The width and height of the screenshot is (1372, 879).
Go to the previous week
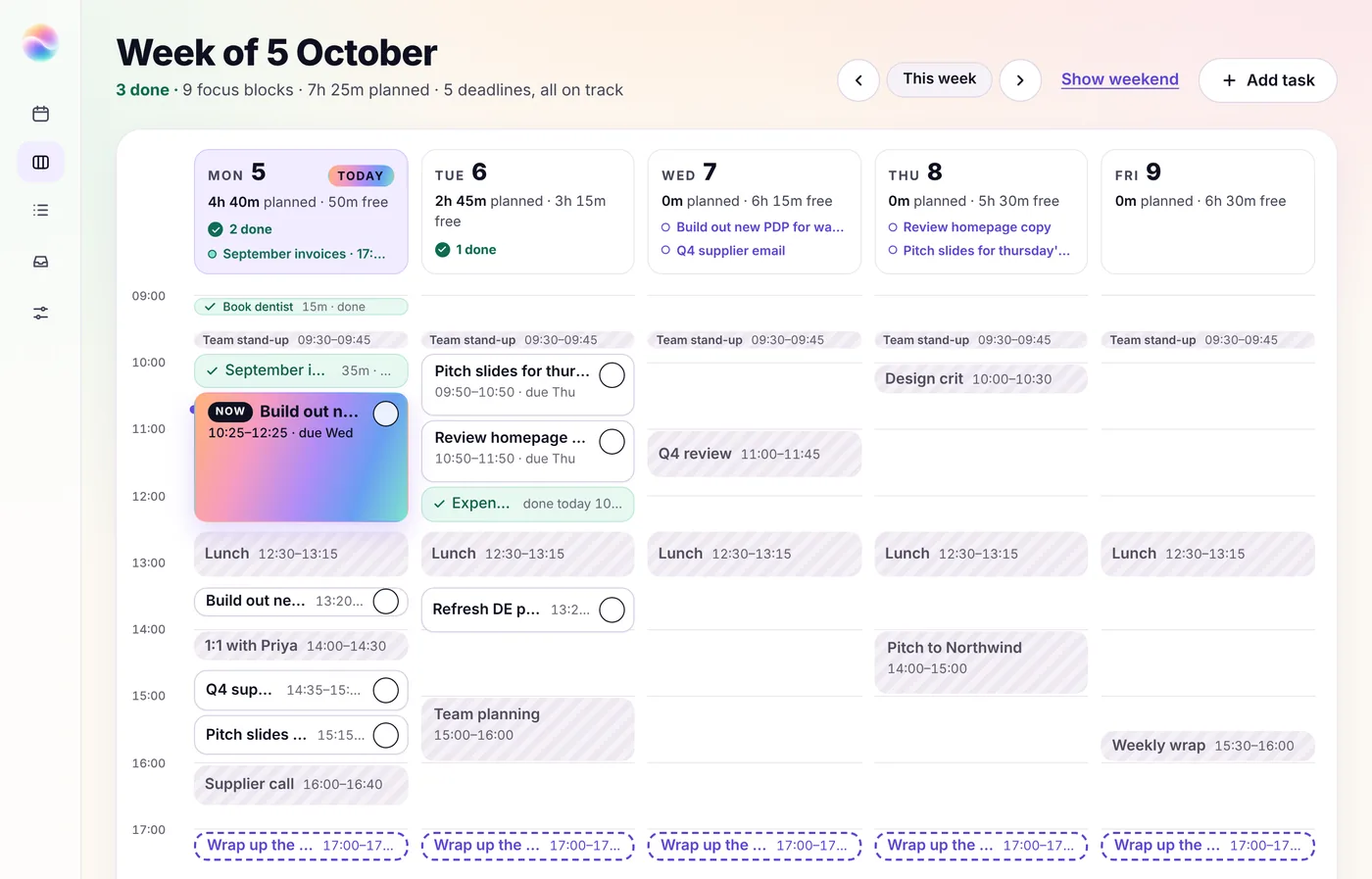(x=858, y=80)
